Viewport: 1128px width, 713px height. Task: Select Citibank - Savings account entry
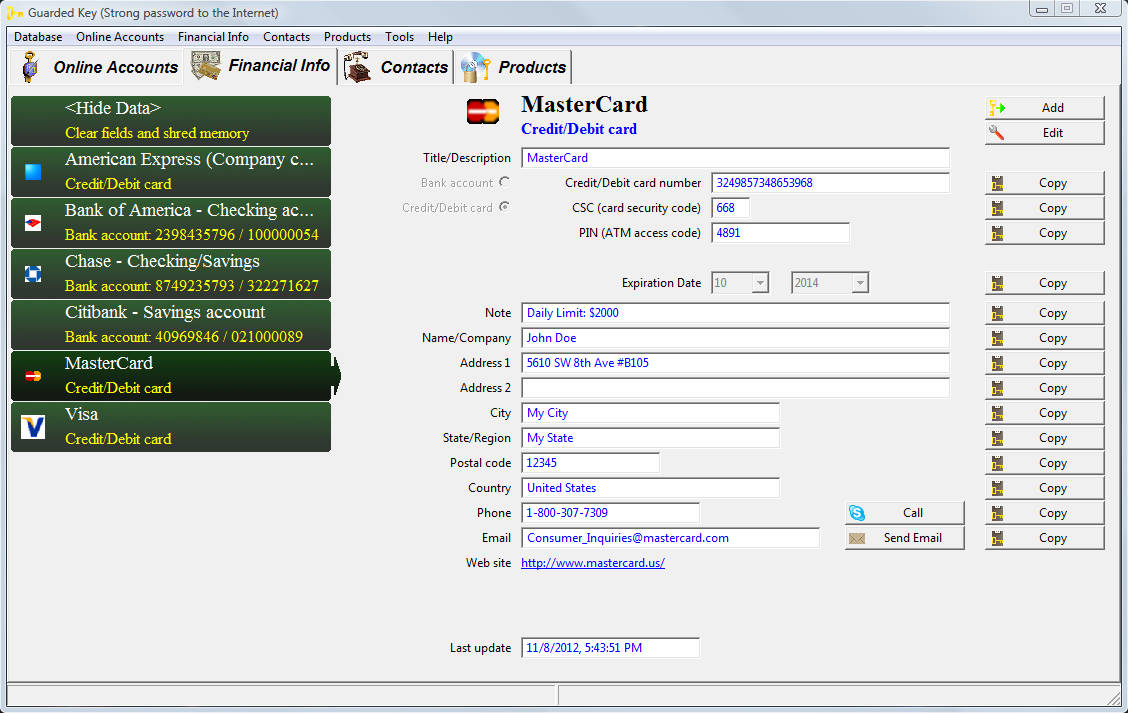[171, 324]
